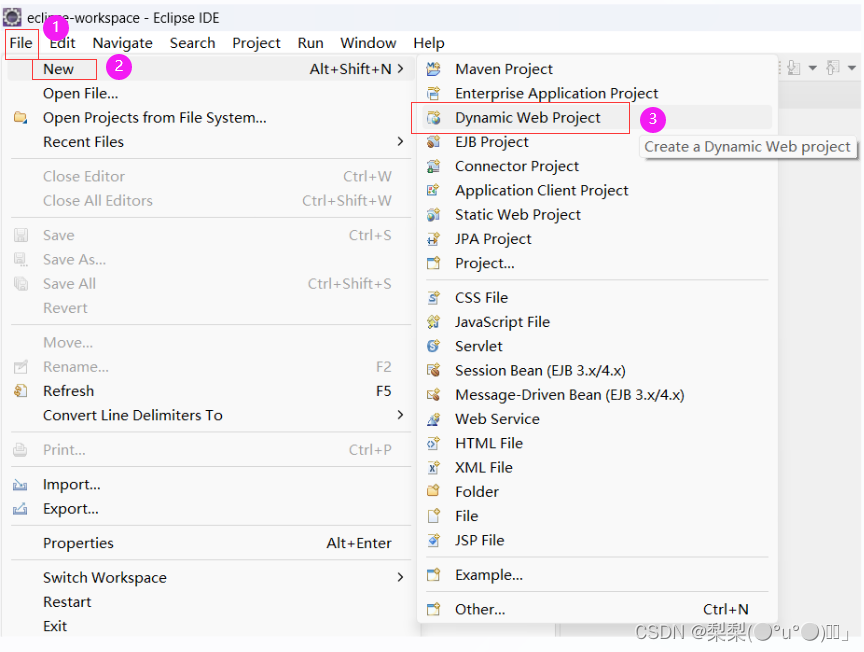The image size is (864, 652).
Task: Open the Navigate menu
Action: [122, 43]
